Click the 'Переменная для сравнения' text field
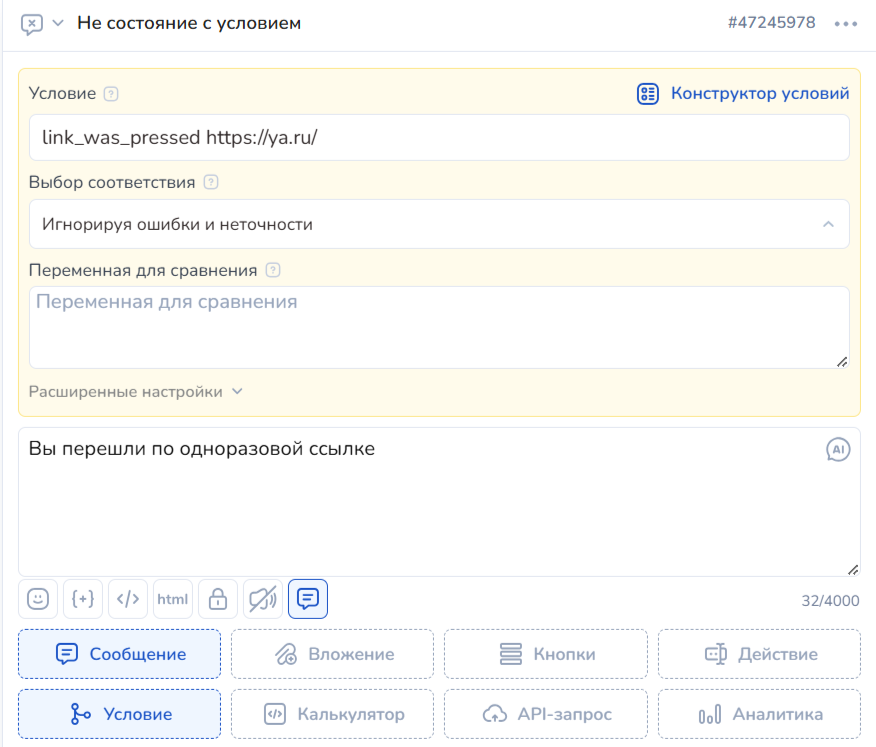The image size is (876, 747). 439,327
